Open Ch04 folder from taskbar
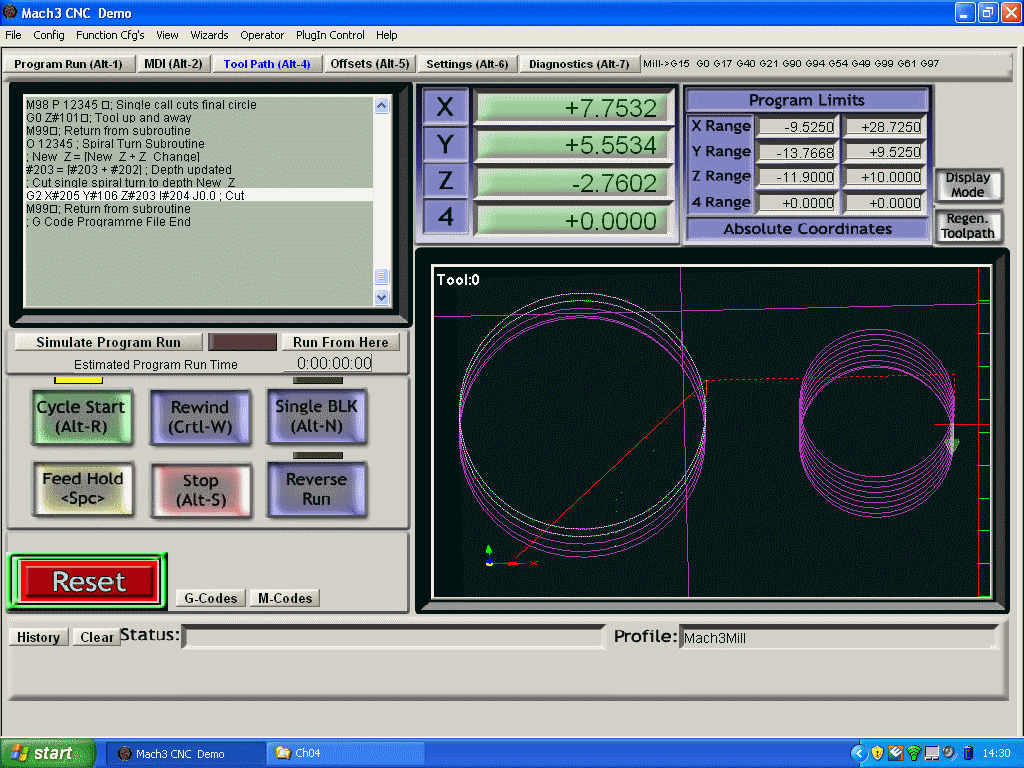The width and height of the screenshot is (1024, 768). [345, 754]
